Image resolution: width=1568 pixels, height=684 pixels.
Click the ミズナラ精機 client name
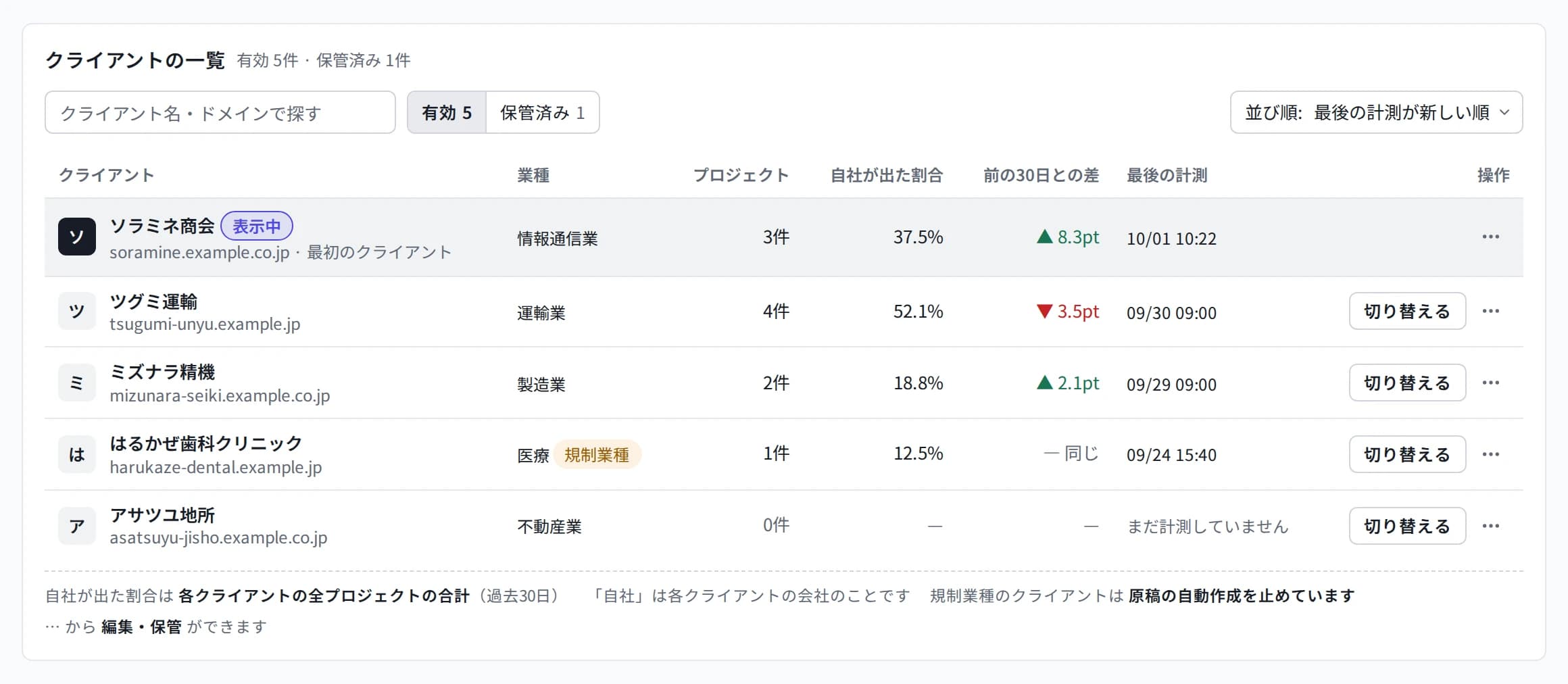[162, 372]
